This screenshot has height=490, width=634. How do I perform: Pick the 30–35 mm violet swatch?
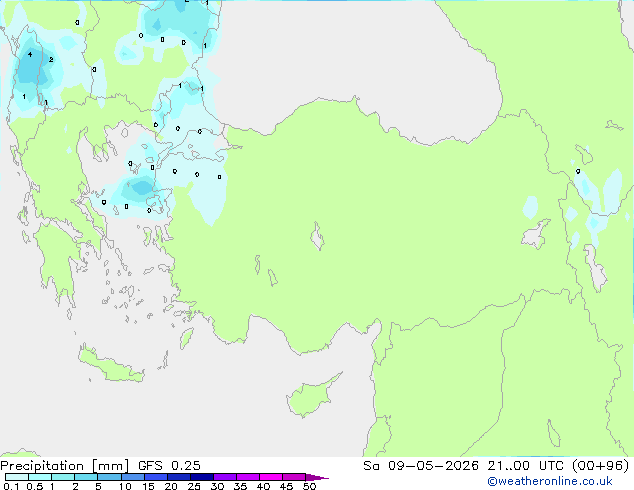225,477
